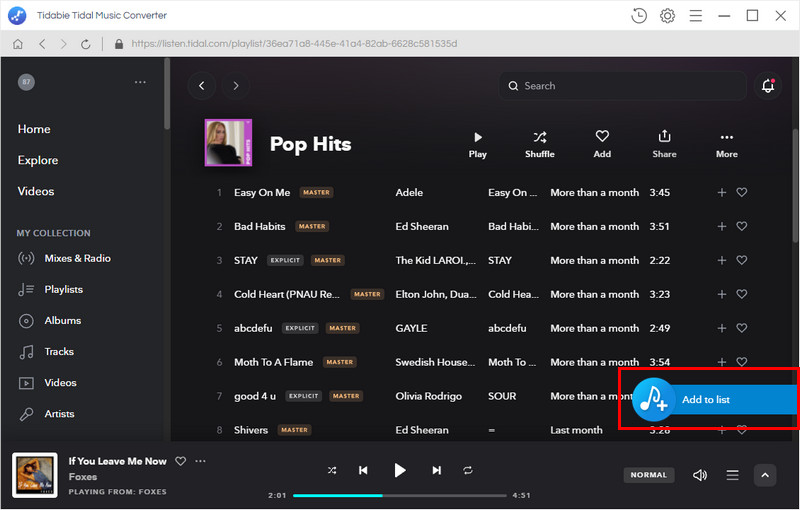
Task: Favorite If You Leave Me Now
Action: click(181, 461)
